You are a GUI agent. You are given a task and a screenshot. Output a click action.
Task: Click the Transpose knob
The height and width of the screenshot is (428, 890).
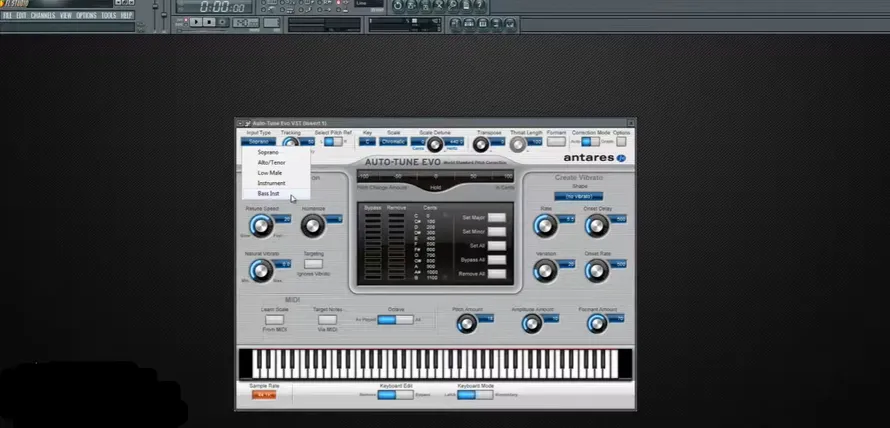(x=481, y=145)
